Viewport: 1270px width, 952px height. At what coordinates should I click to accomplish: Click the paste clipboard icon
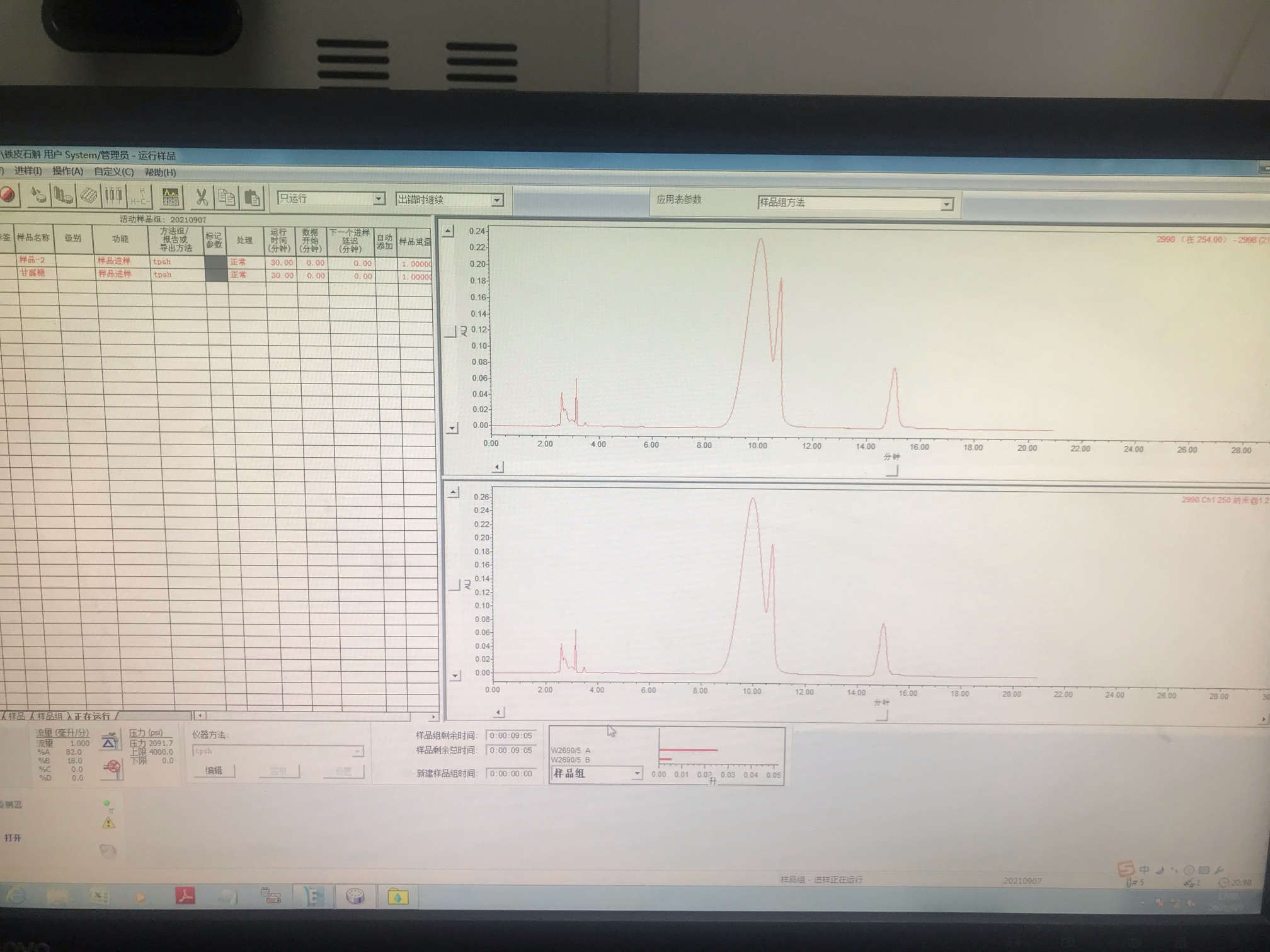(x=252, y=198)
